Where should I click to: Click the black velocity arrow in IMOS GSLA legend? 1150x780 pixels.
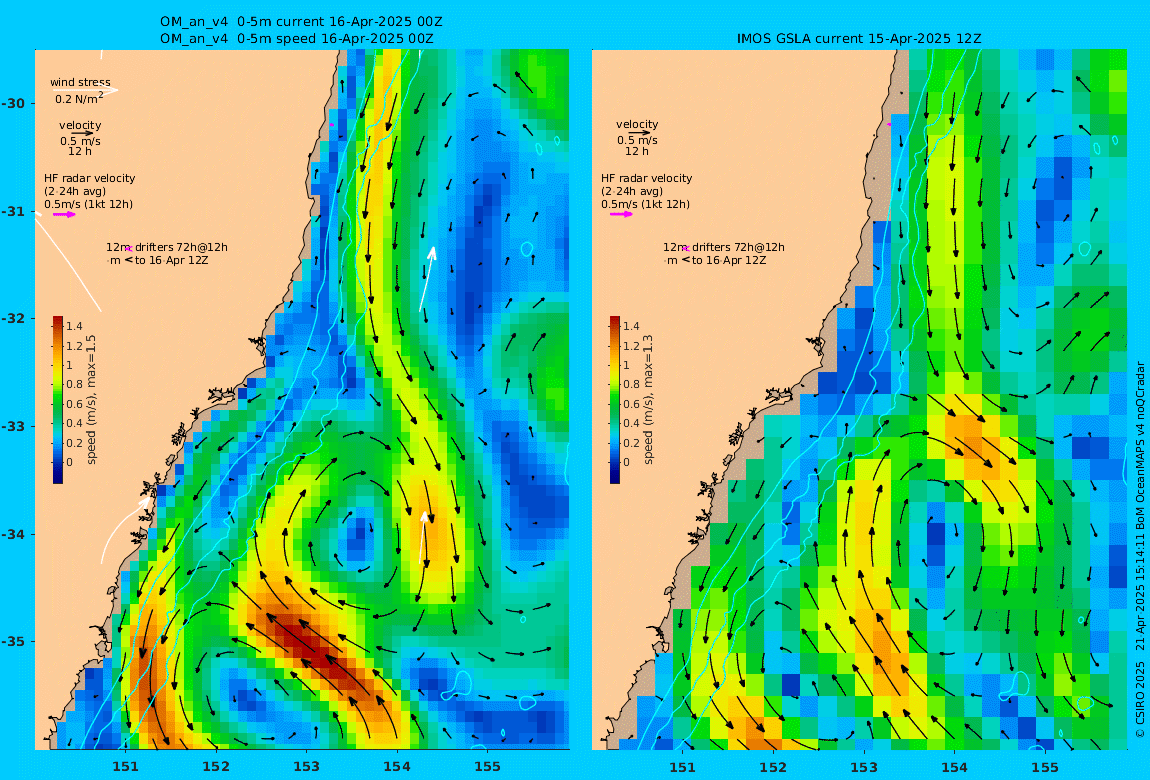click(x=638, y=133)
